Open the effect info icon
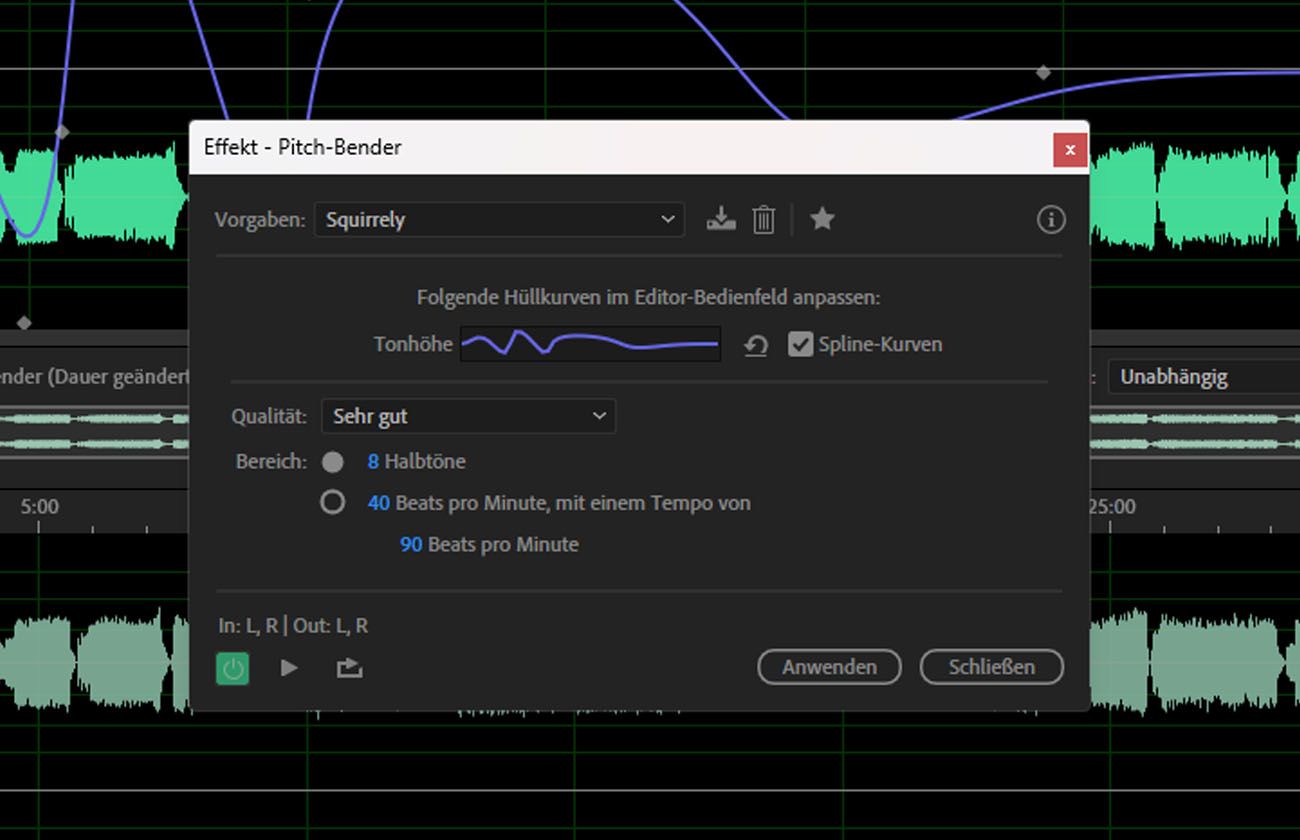This screenshot has height=840, width=1300. pos(1050,219)
